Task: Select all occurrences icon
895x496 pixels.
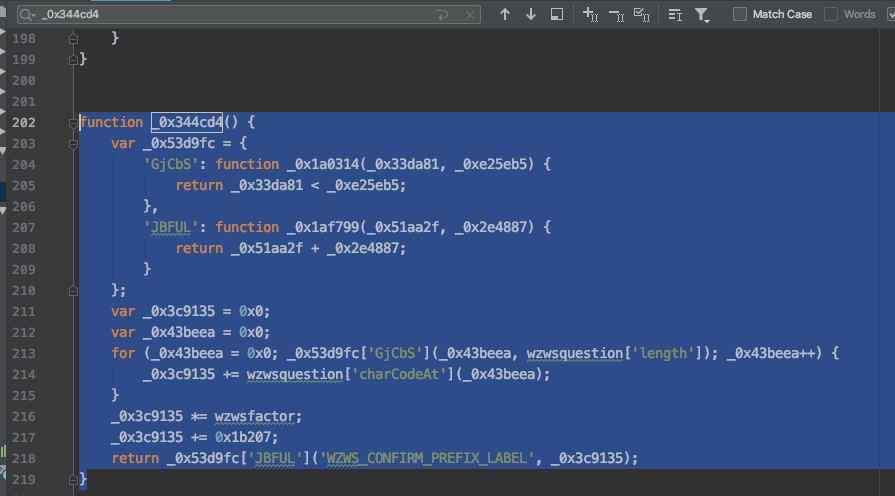Action: point(557,14)
